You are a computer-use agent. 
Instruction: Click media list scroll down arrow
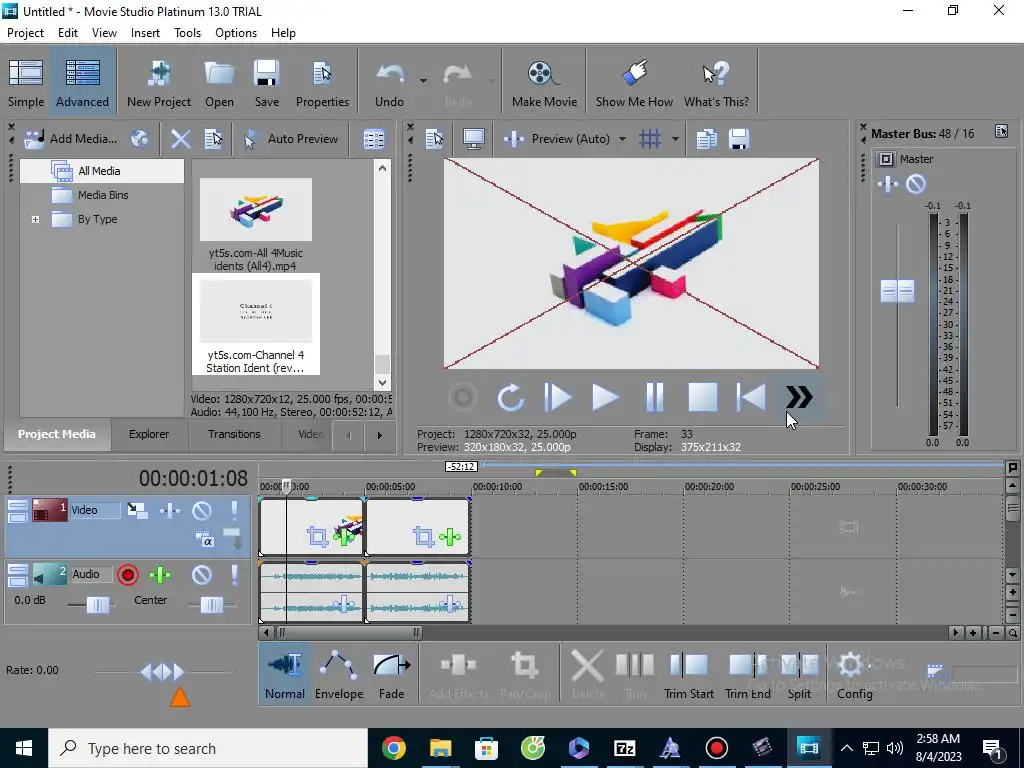[383, 383]
